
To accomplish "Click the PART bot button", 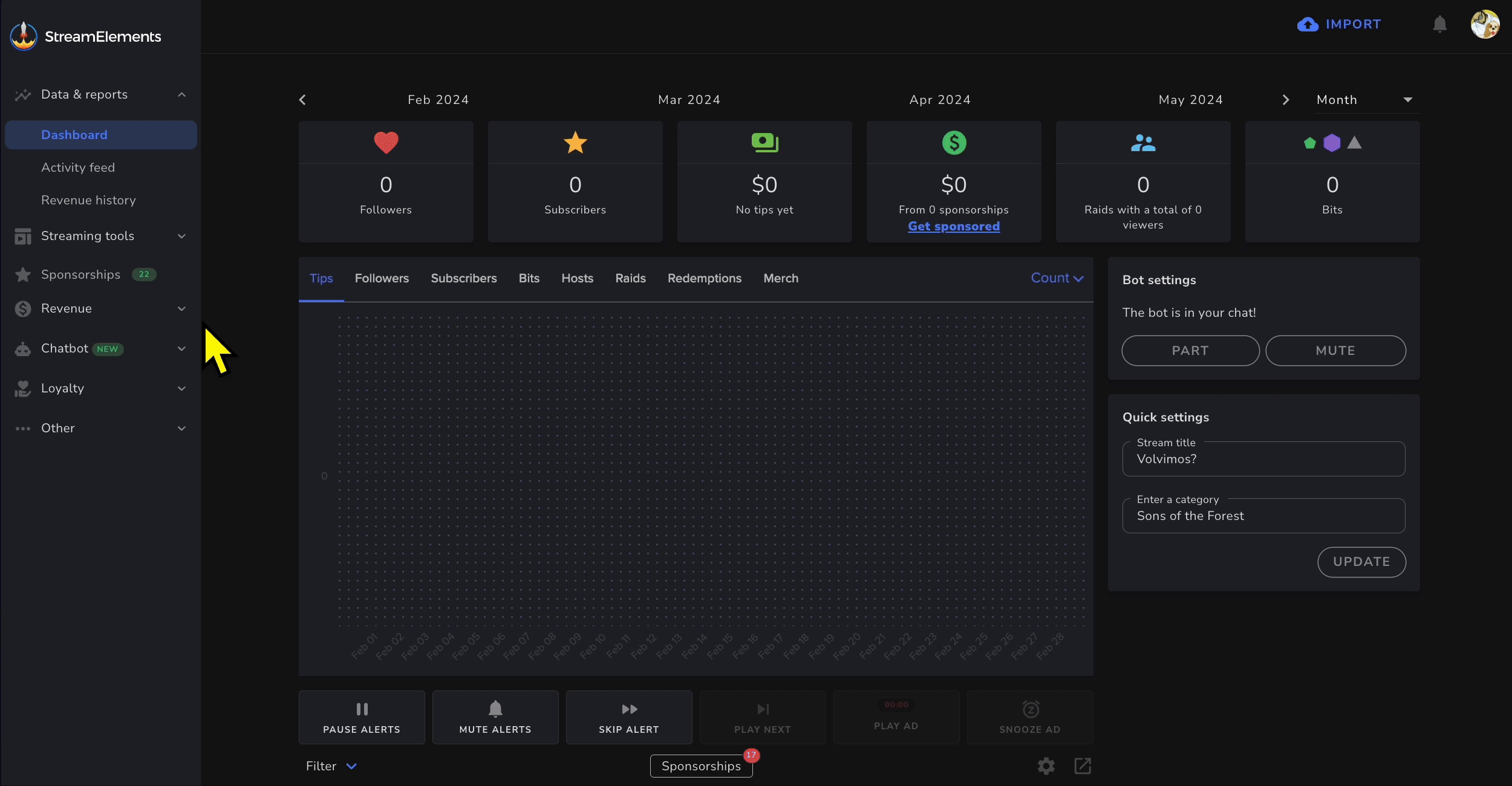I will click(1190, 351).
